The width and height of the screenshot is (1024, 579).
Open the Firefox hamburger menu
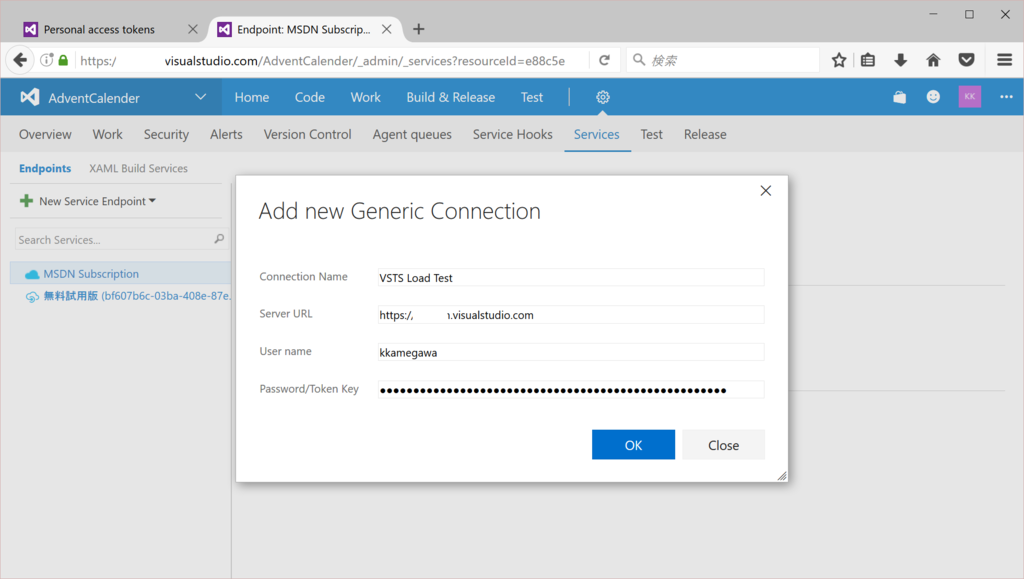(x=1004, y=60)
